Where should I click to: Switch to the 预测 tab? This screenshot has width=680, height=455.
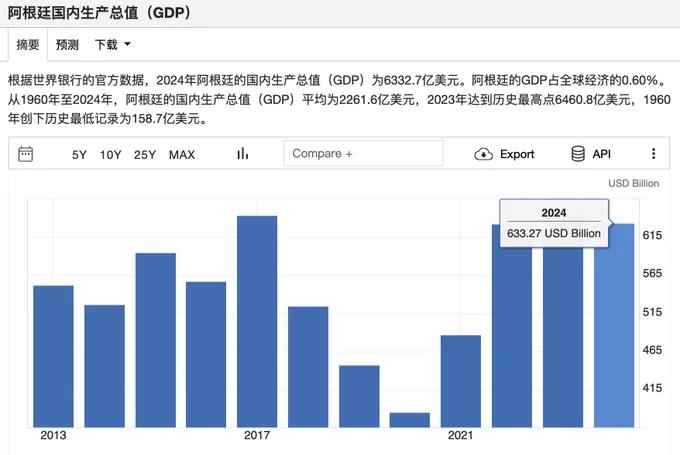(x=67, y=44)
